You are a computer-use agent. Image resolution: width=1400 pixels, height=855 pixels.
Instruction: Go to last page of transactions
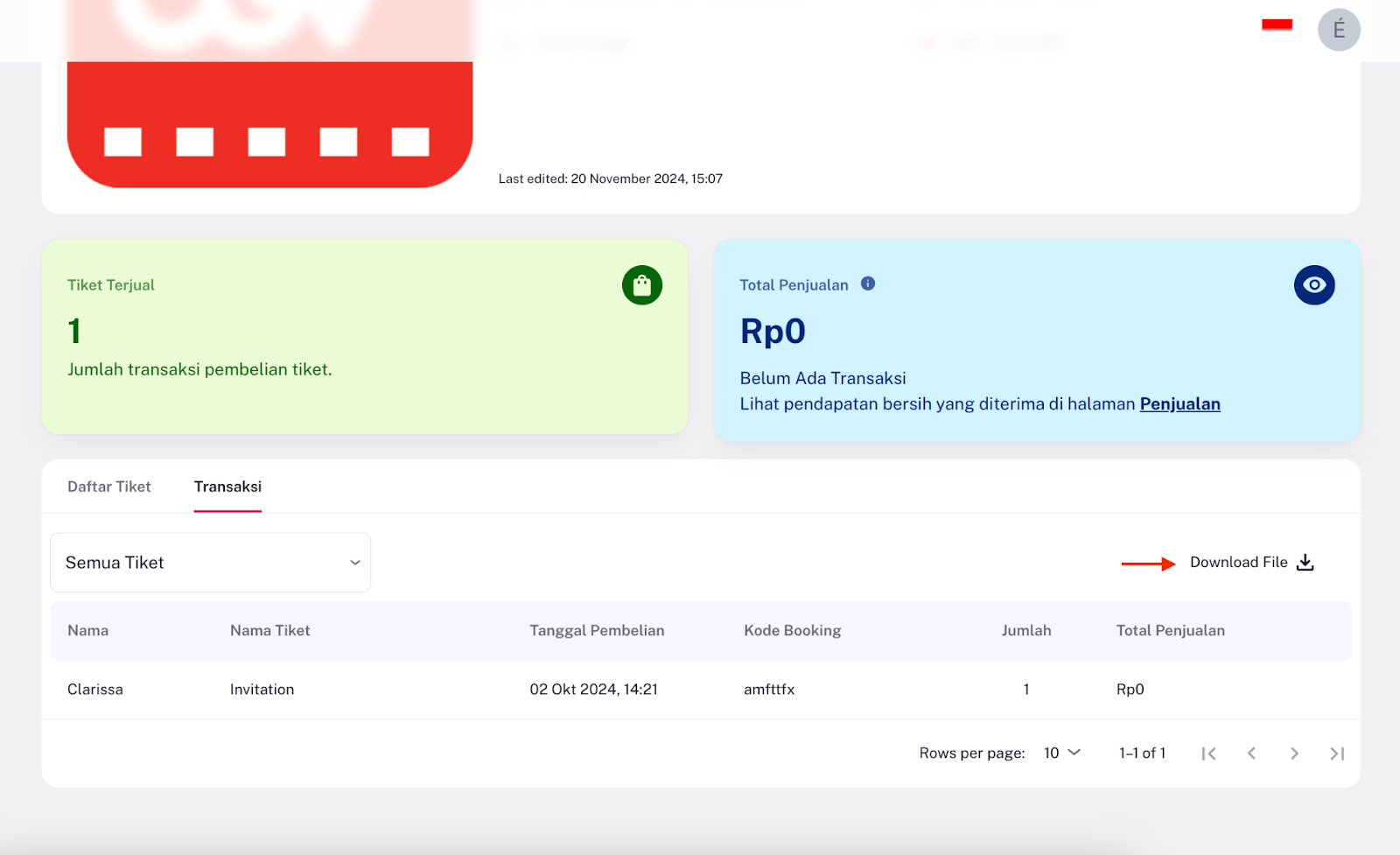tap(1337, 753)
